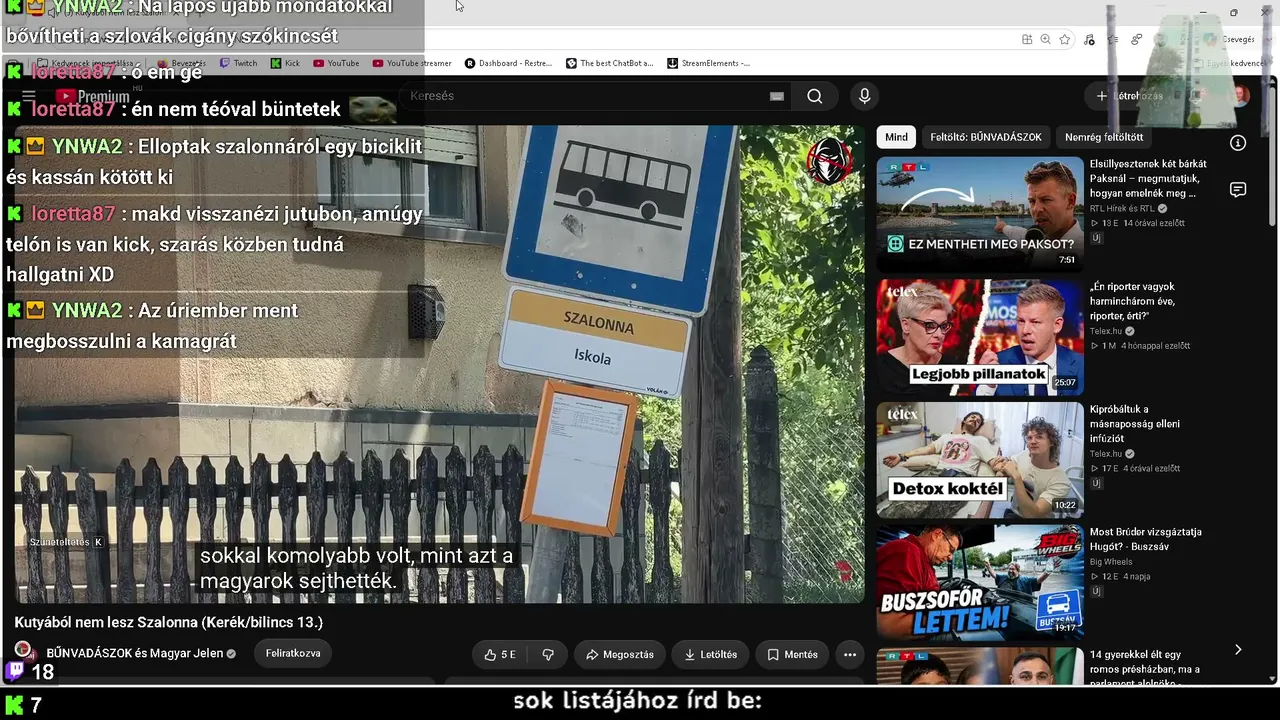Viewport: 1280px width, 720px height.
Task: Open video title Én riporter vagyok harminchárom éve
Action: (1133, 301)
